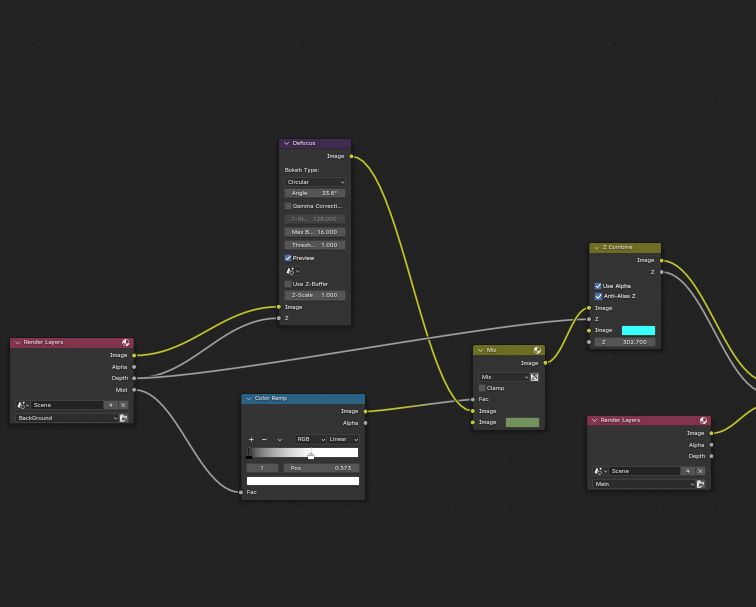Collapse the Z Combine node
Image resolution: width=756 pixels, height=607 pixels.
click(x=596, y=247)
